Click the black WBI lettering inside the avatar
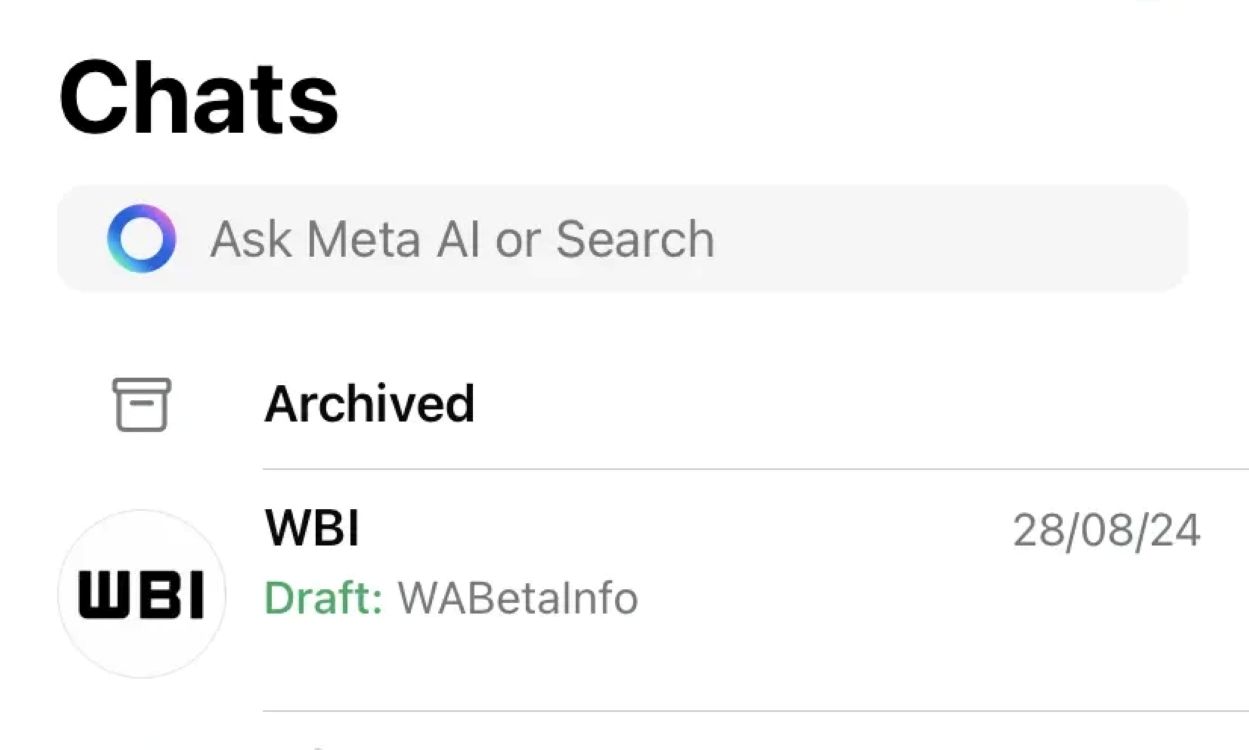The image size is (1249, 750). click(141, 595)
